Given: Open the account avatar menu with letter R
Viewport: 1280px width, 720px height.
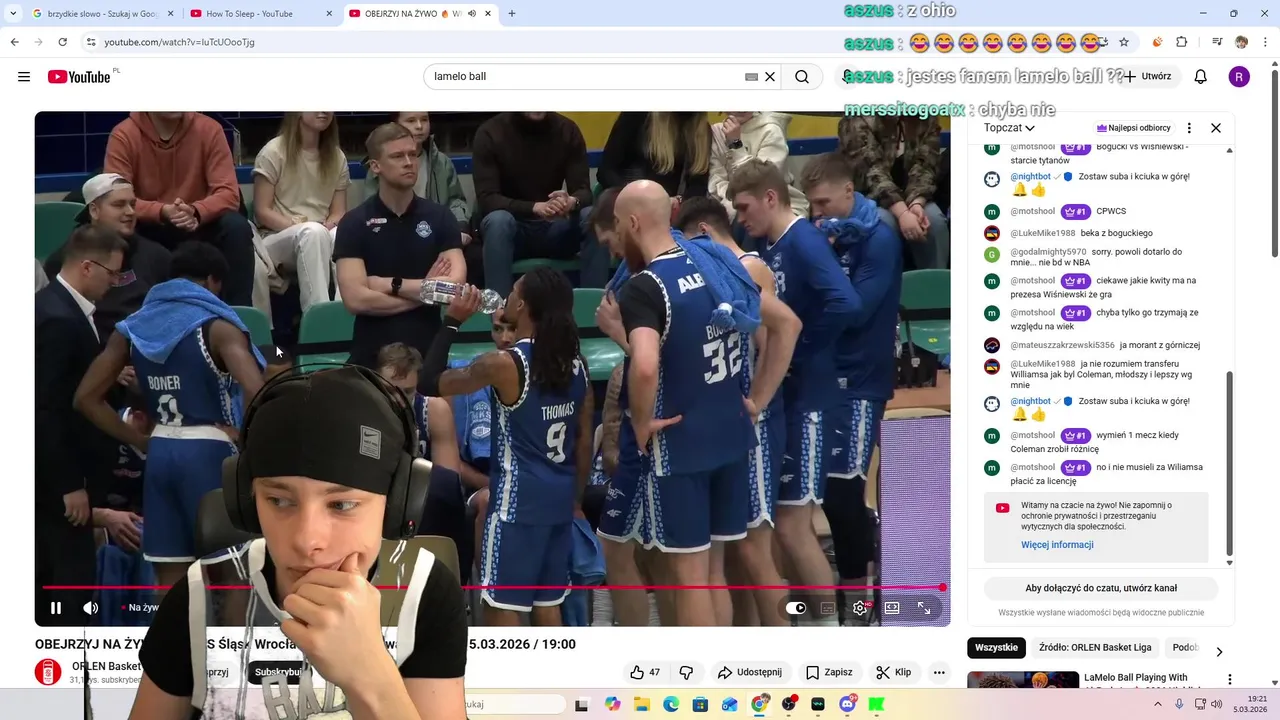Looking at the screenshot, I should (x=1239, y=77).
